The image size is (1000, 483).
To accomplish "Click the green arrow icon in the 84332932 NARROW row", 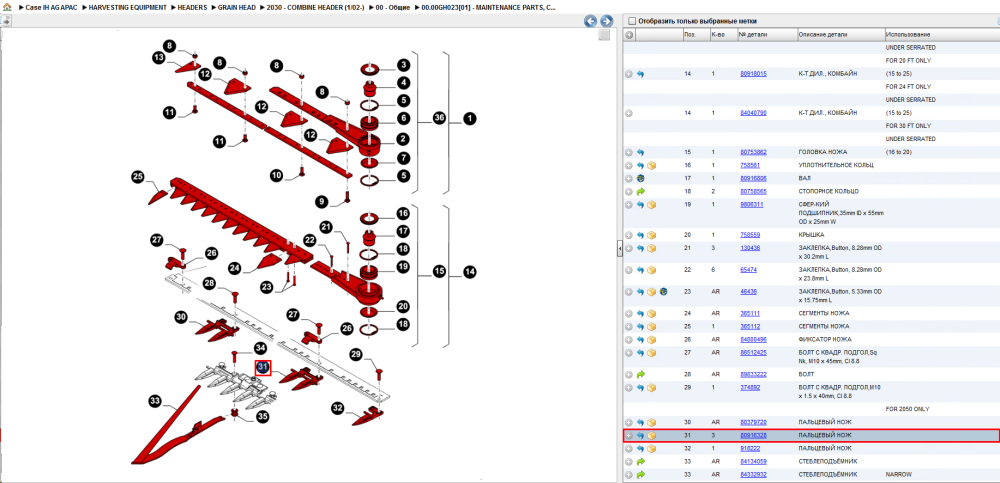I will (640, 475).
